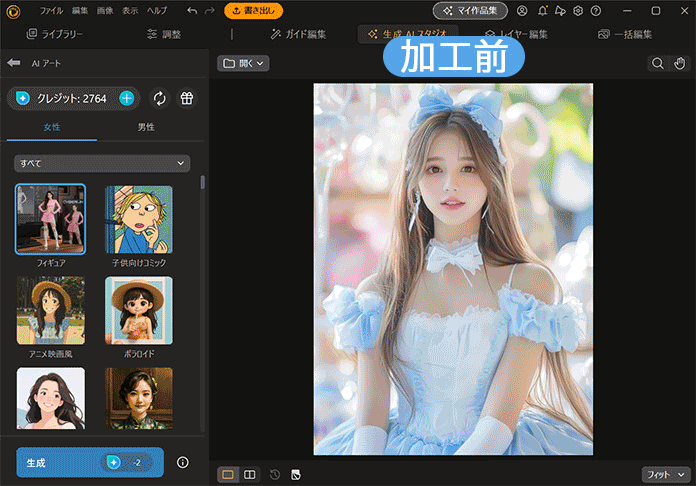Switch to single view mode
The image size is (696, 486).
pyautogui.click(x=228, y=475)
